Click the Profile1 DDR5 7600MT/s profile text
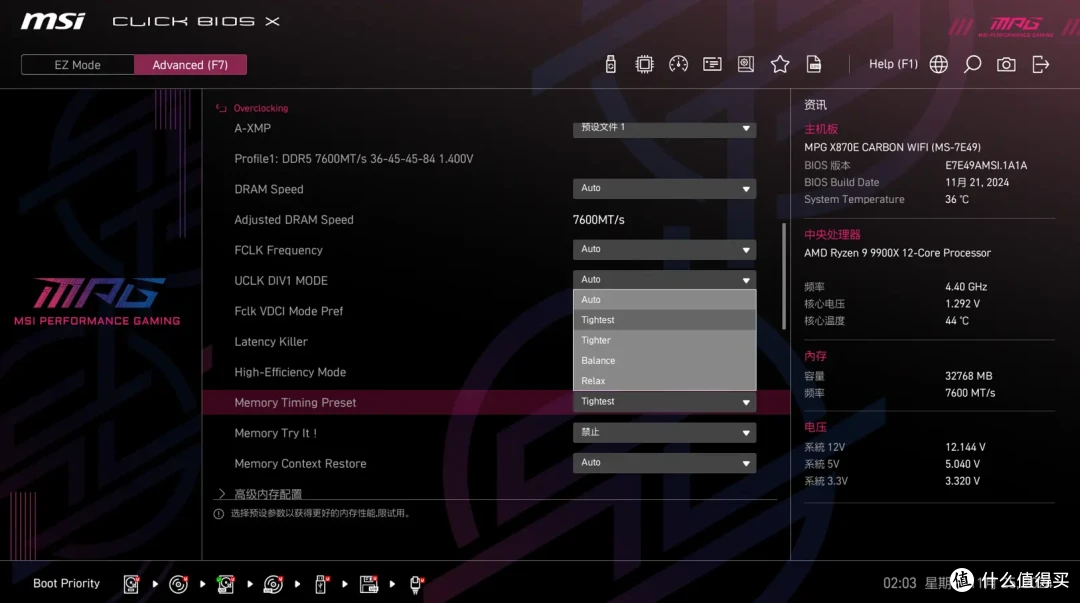Image resolution: width=1080 pixels, height=603 pixels. [x=353, y=159]
